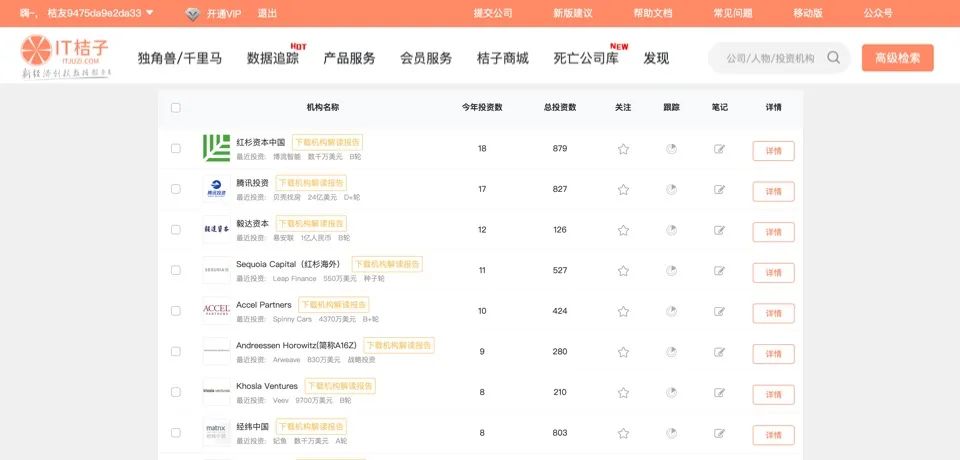Screen dimensions: 960x460
Task: Go to the 桔子商城 section
Action: click(x=503, y=58)
